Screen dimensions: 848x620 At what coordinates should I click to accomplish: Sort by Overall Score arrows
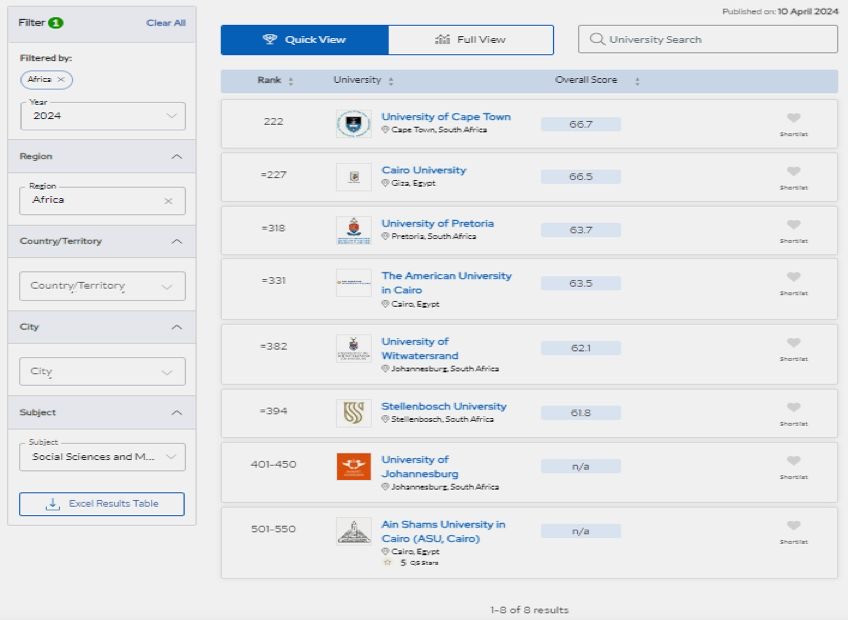tap(637, 81)
